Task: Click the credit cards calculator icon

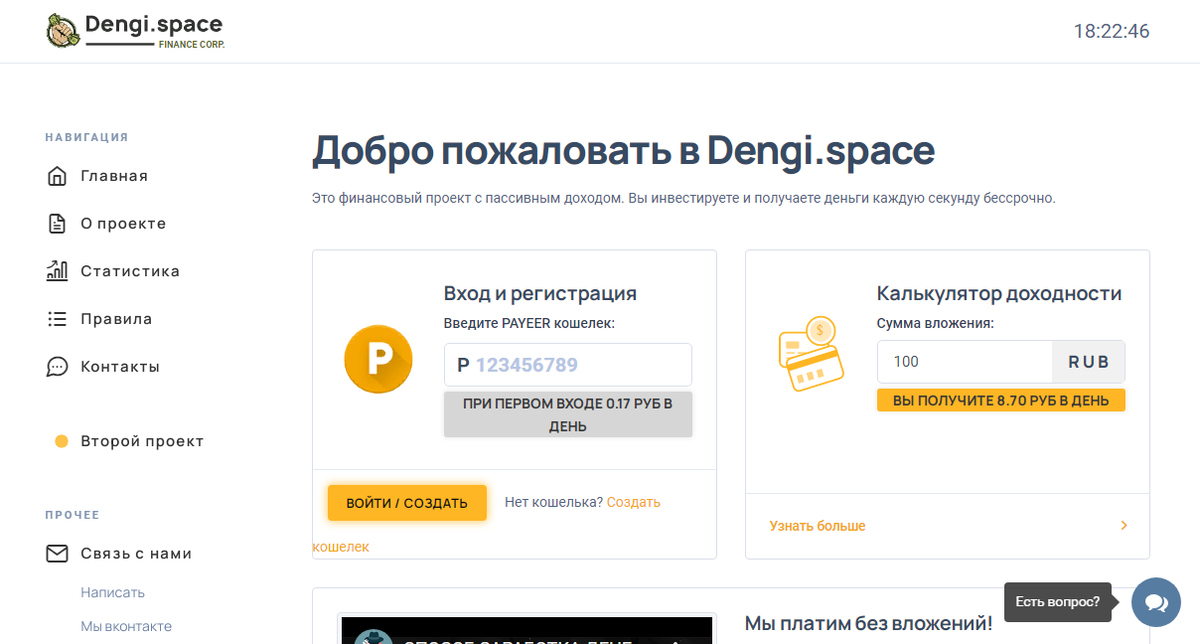Action: (x=811, y=354)
